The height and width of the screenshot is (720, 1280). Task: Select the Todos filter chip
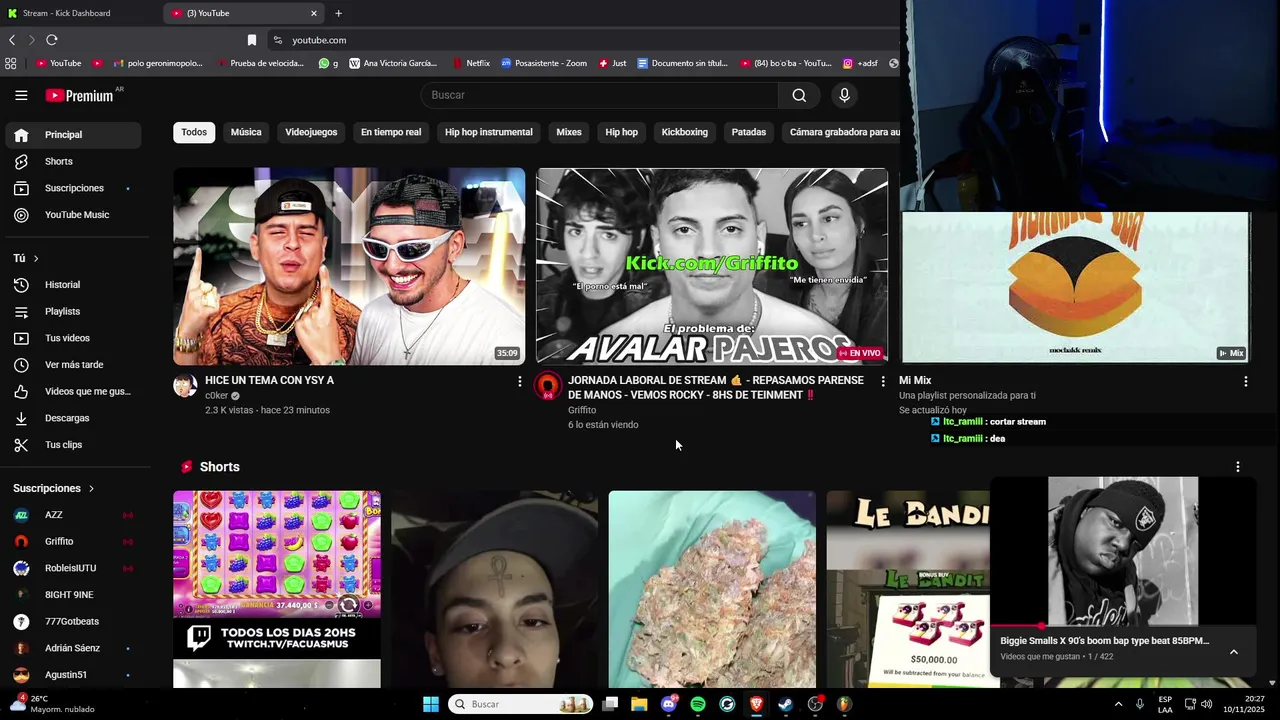pos(194,132)
